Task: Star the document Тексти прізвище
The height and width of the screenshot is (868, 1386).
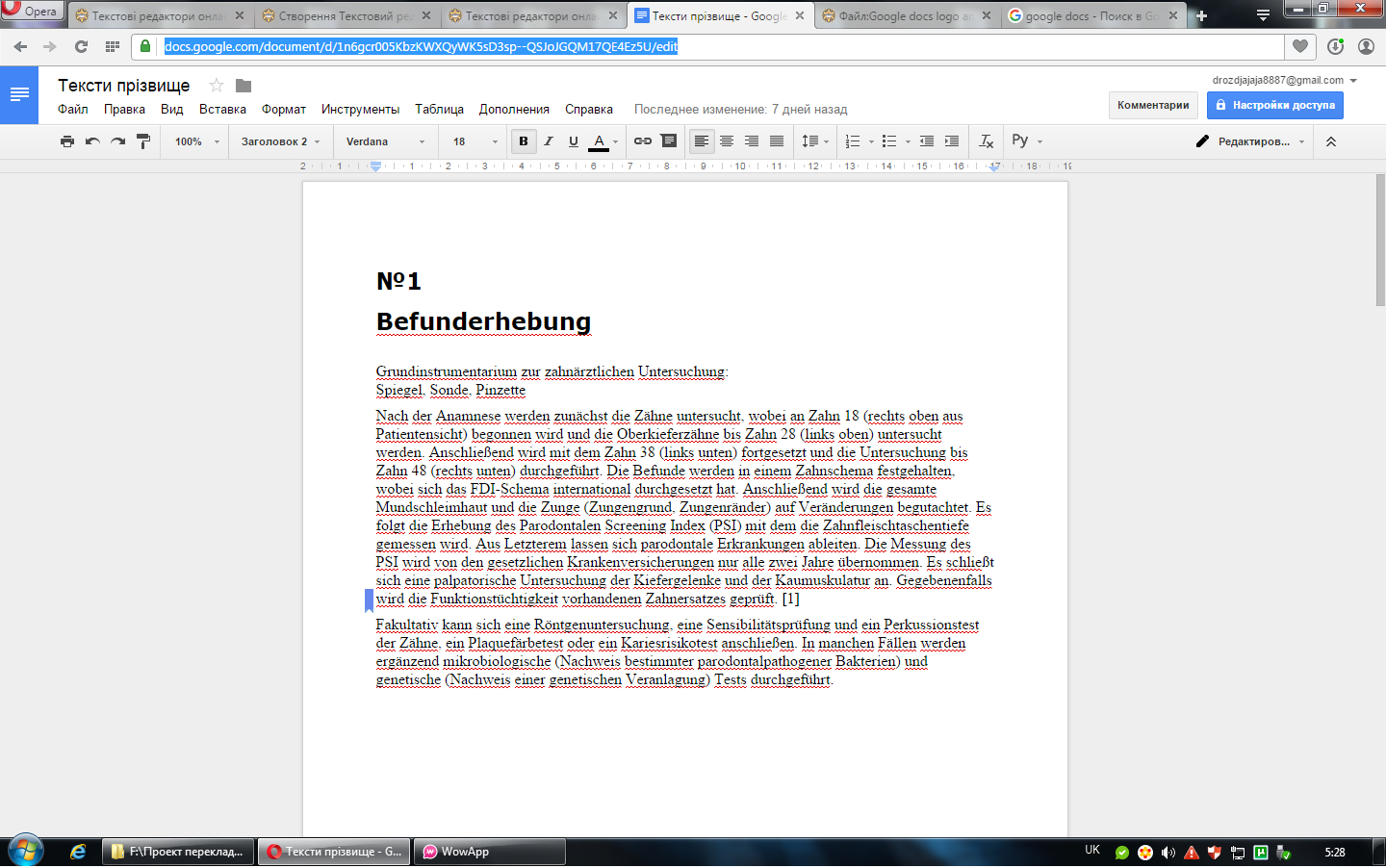Action: point(217,86)
